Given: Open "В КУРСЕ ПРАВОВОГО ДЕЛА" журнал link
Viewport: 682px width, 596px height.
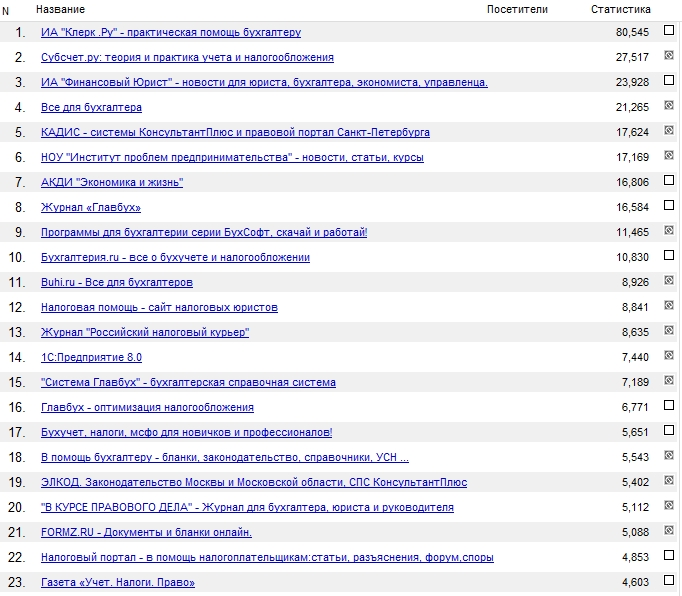Looking at the screenshot, I should [x=247, y=508].
